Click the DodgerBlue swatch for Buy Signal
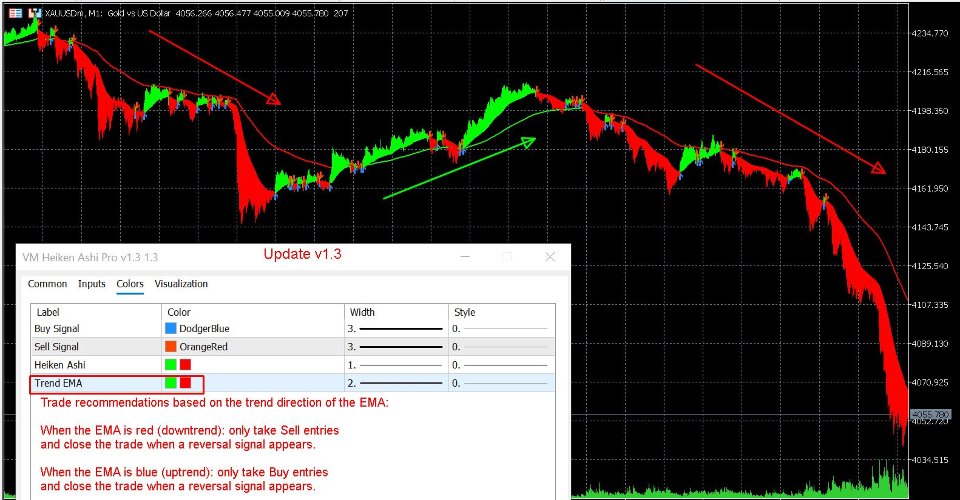This screenshot has width=960, height=500. click(x=171, y=329)
